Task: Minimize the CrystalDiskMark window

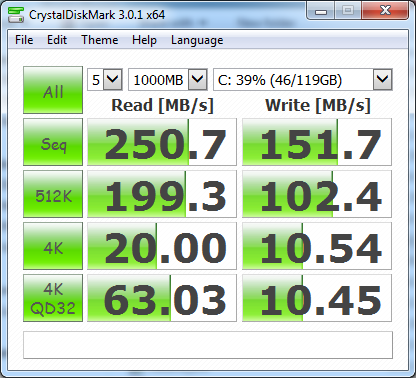Action: (x=321, y=11)
